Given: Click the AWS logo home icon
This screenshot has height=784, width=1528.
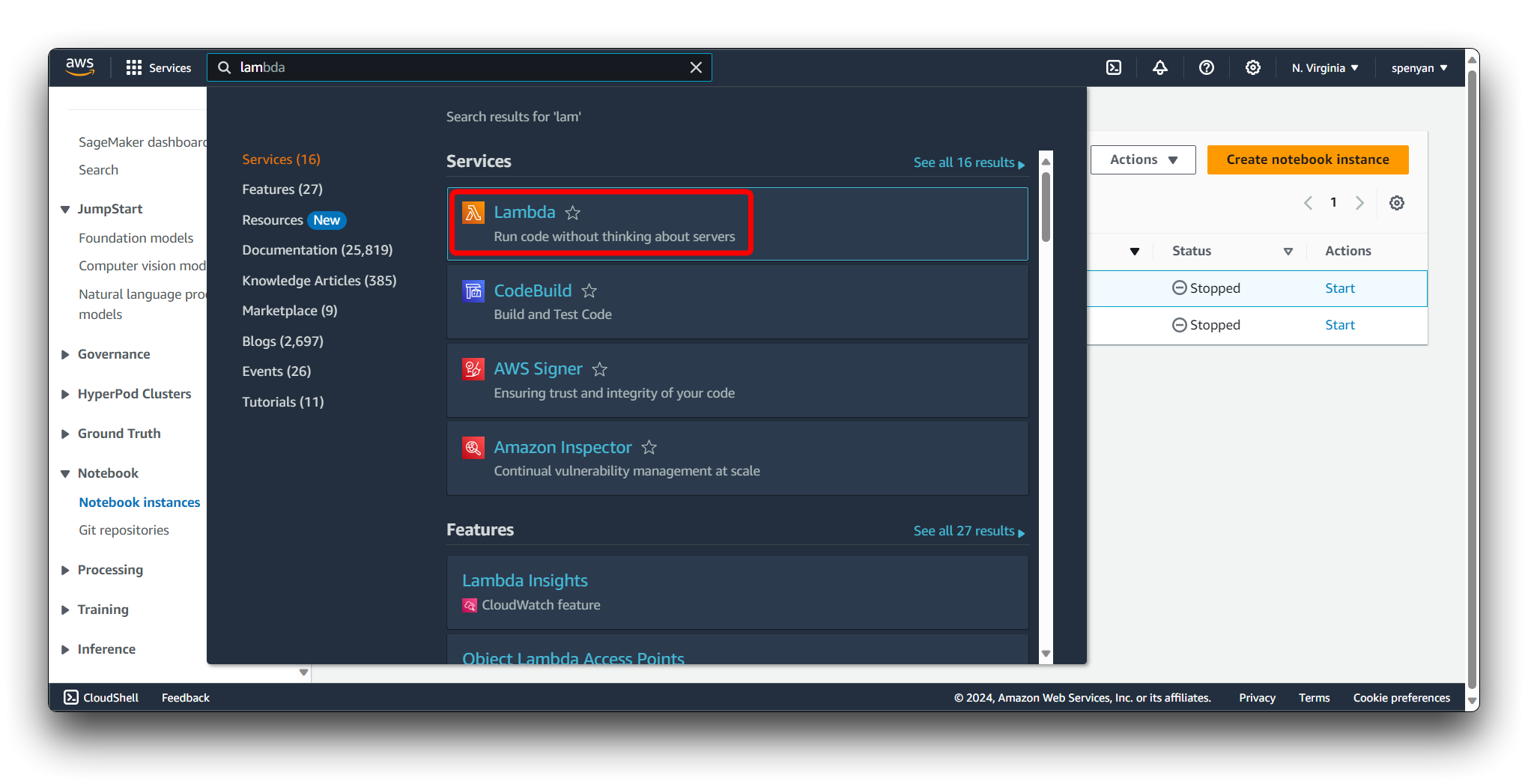Looking at the screenshot, I should coord(80,67).
